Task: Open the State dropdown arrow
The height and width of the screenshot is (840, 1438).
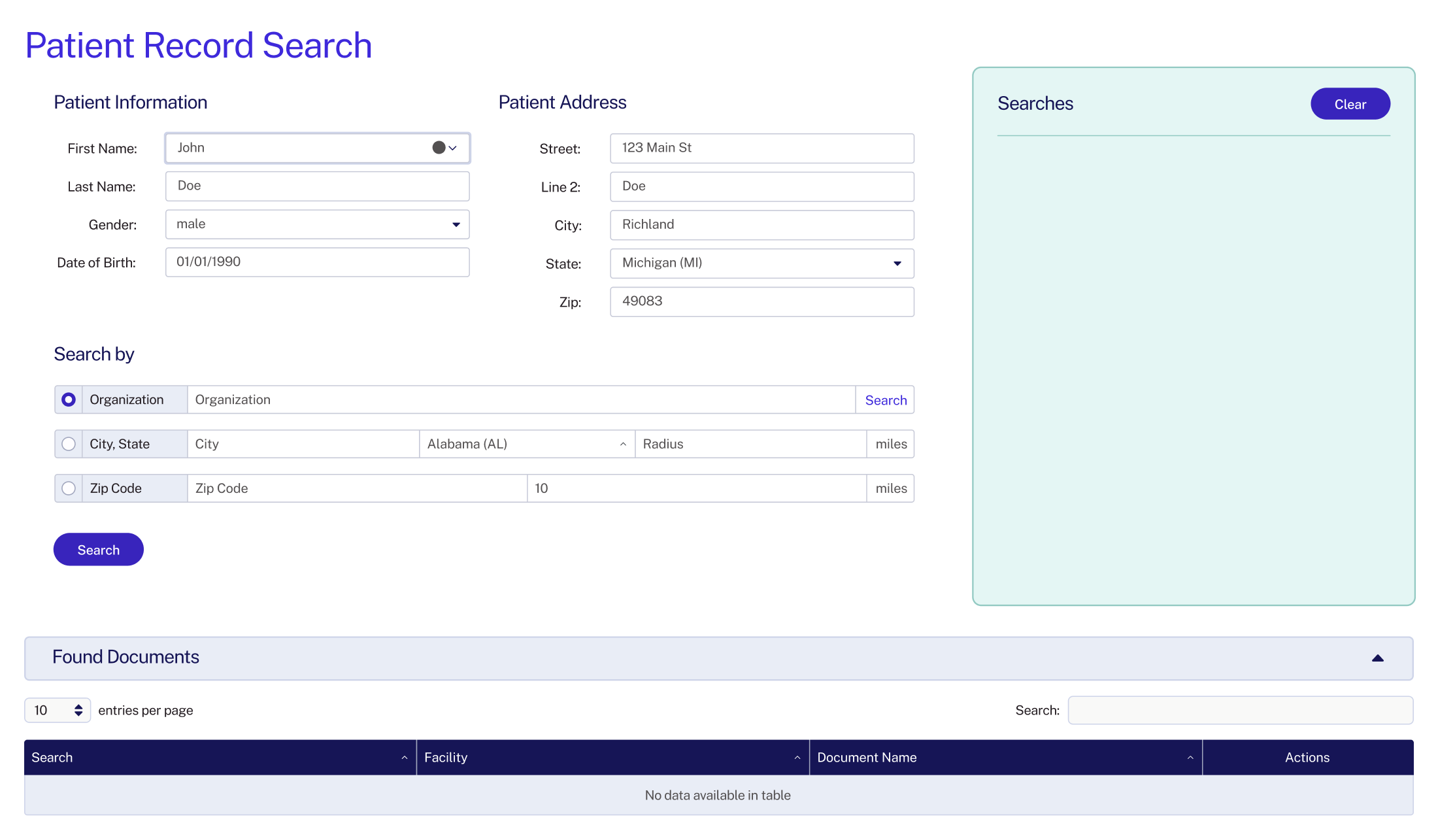Action: point(897,263)
